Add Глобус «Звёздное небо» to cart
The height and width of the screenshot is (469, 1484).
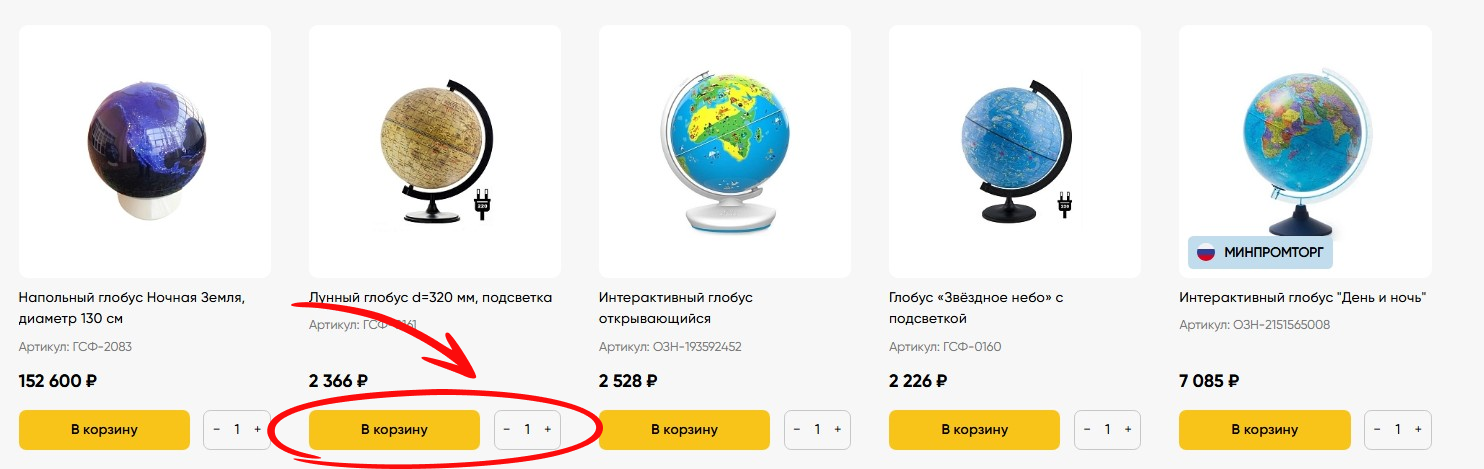click(974, 430)
